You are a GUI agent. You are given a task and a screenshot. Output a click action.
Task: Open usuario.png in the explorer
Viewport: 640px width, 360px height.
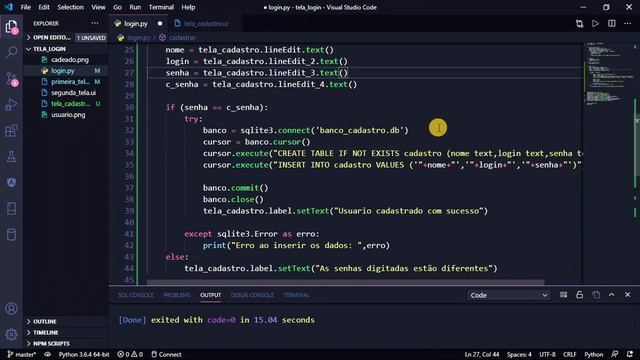[x=65, y=115]
